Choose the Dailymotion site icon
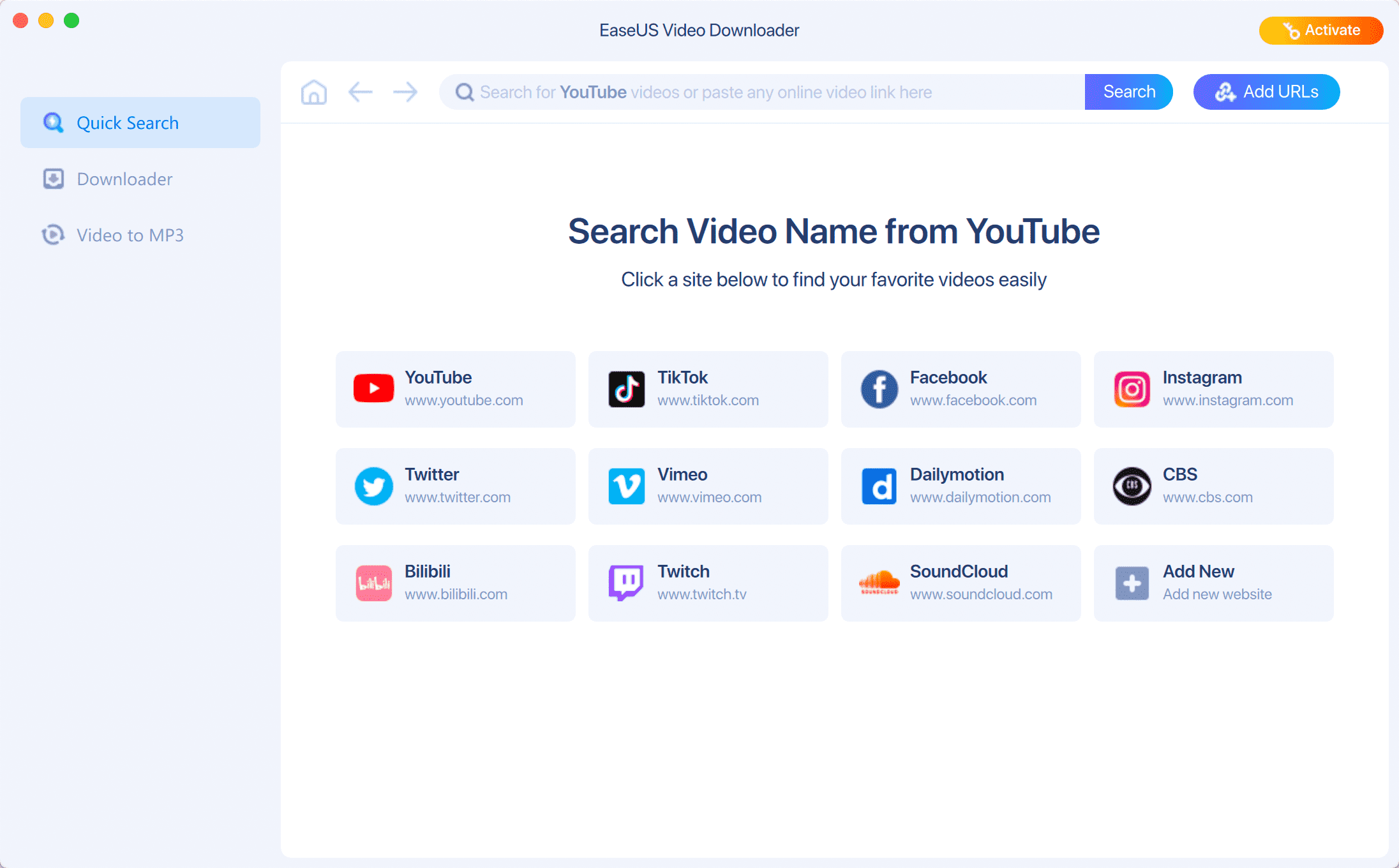1399x868 pixels. [x=879, y=486]
